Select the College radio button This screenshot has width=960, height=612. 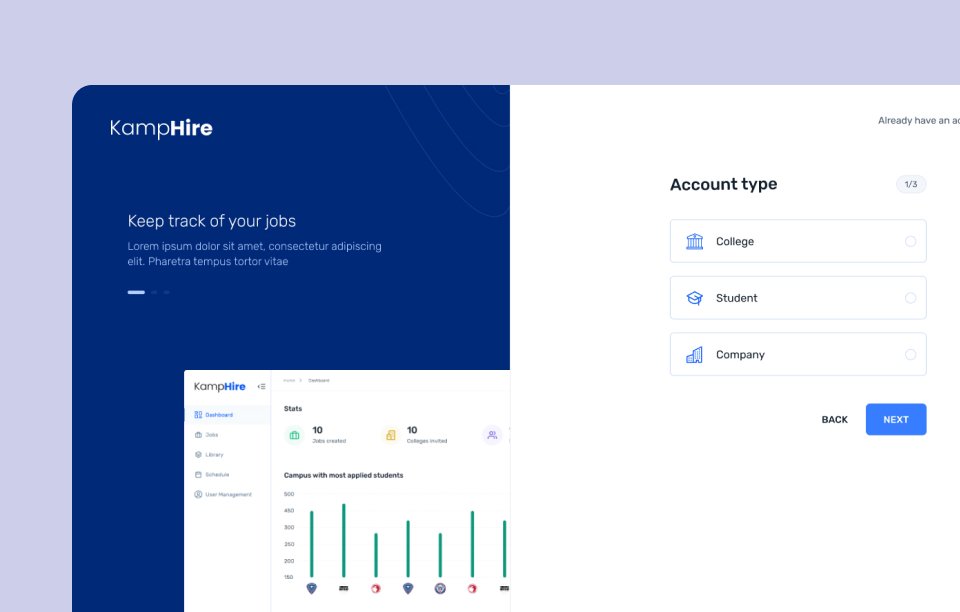coord(910,241)
